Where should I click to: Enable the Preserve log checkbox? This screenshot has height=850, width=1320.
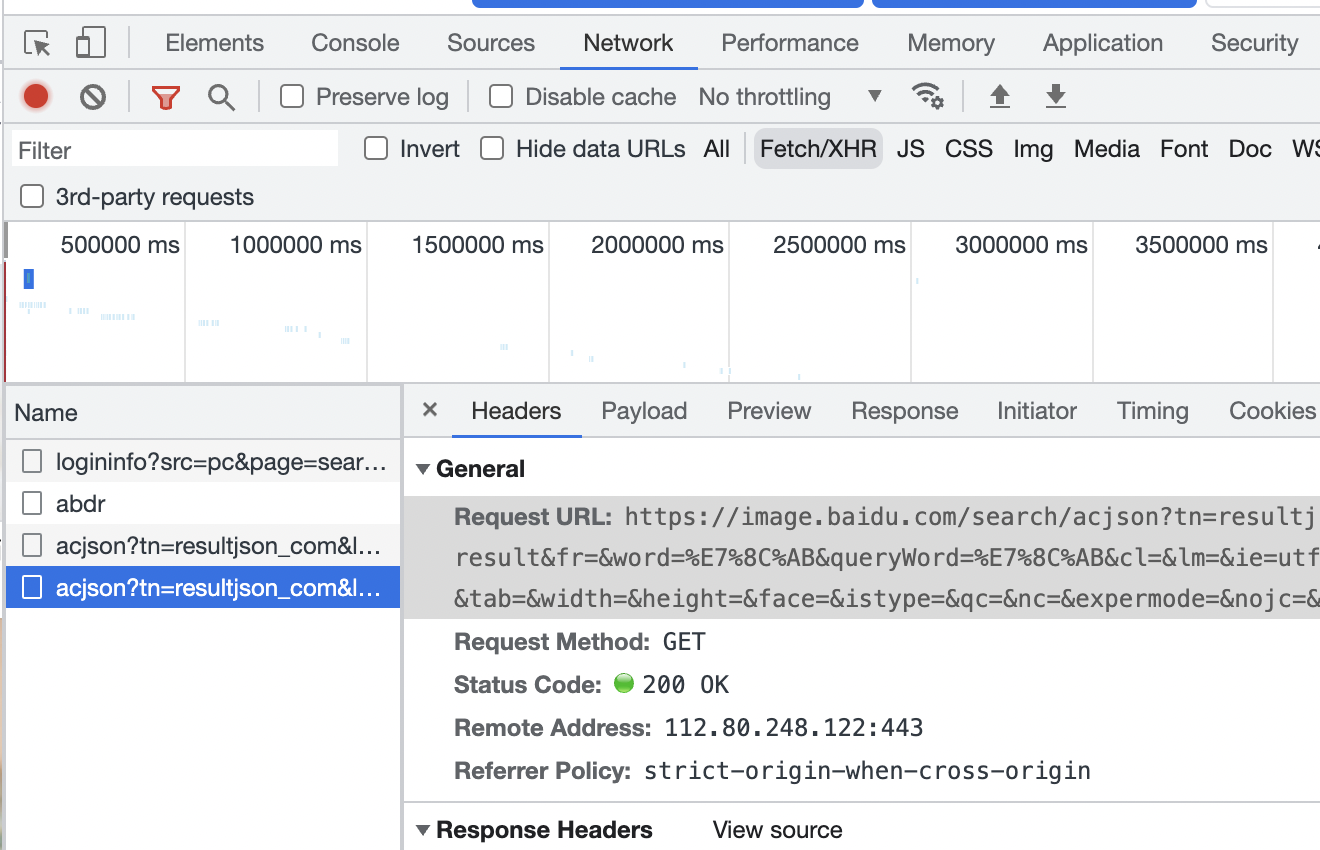[x=292, y=97]
